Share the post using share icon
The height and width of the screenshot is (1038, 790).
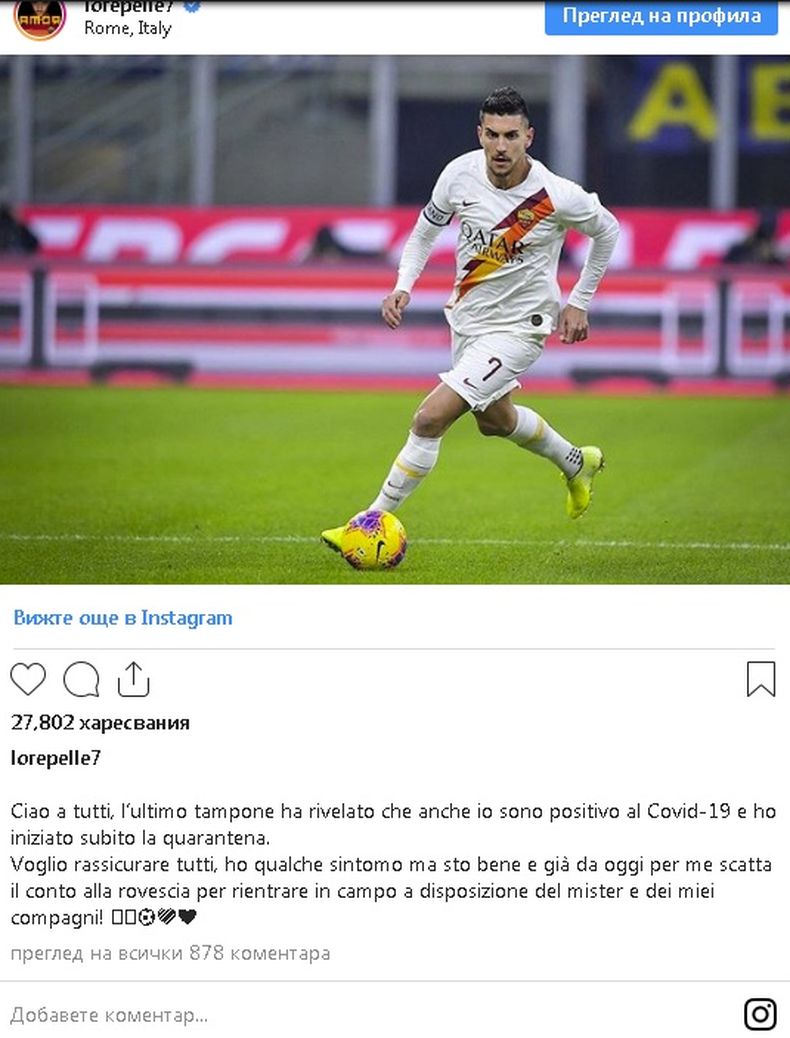click(134, 679)
